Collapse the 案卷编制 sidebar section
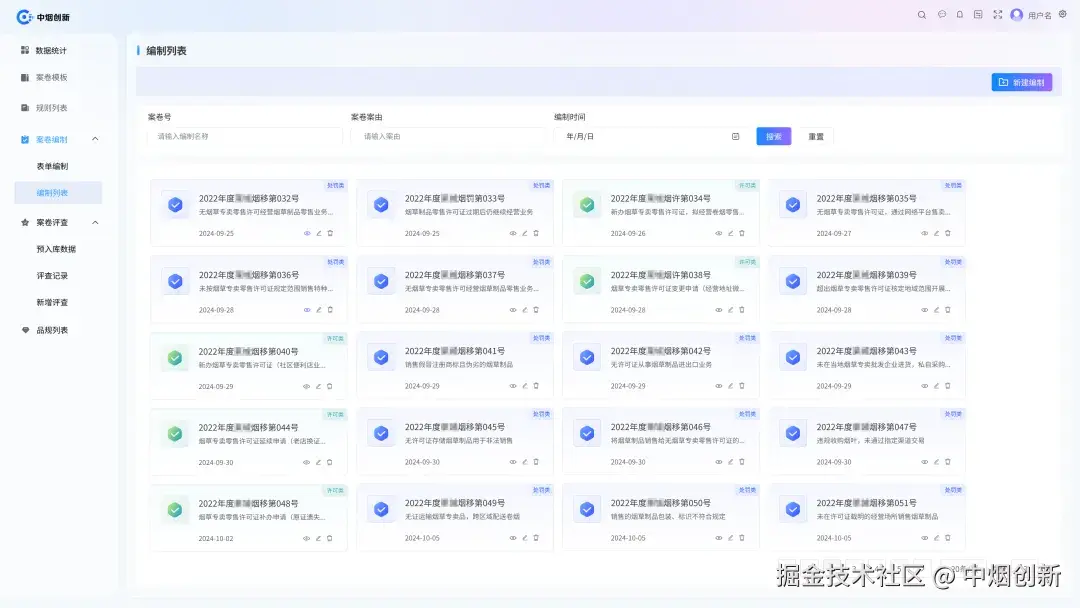1080x608 pixels. pyautogui.click(x=96, y=139)
